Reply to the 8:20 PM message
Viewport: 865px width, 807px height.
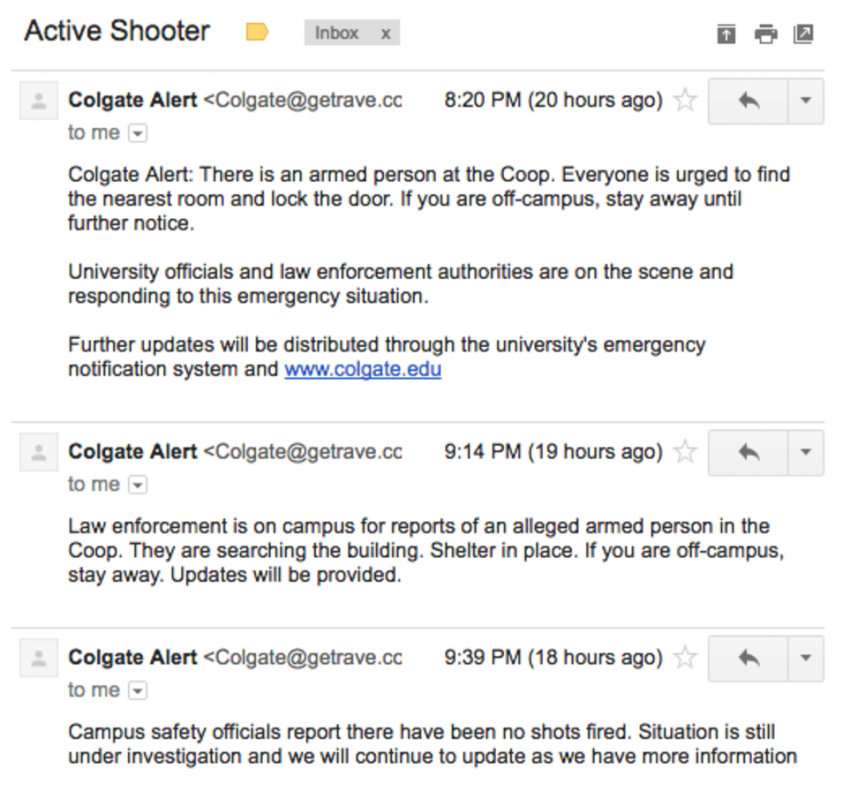tap(749, 101)
